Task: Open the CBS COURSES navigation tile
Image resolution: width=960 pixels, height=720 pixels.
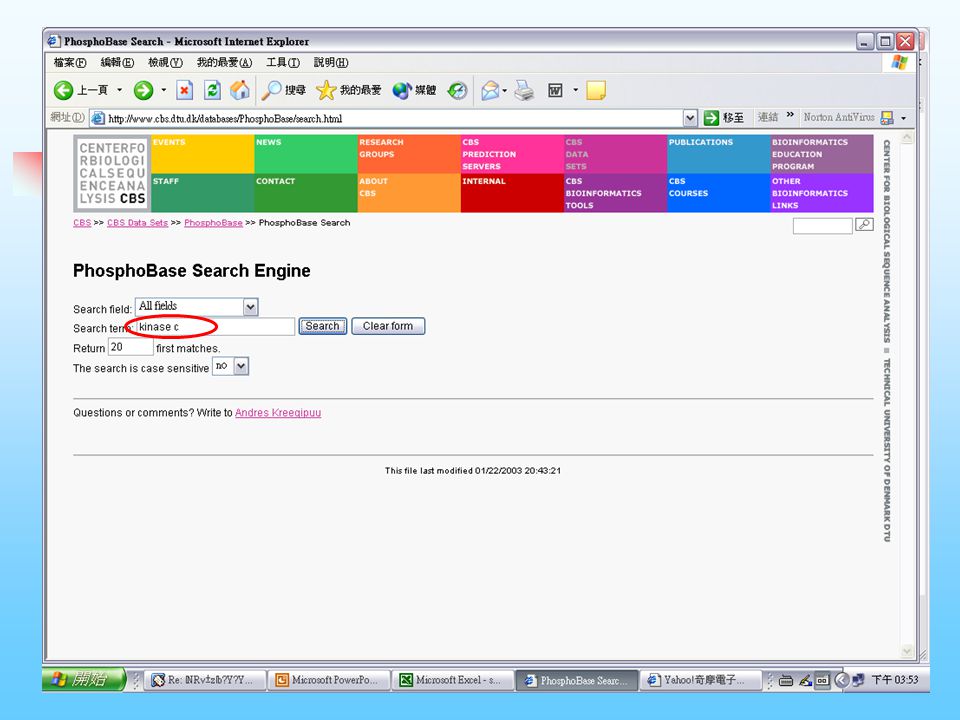Action: point(719,193)
